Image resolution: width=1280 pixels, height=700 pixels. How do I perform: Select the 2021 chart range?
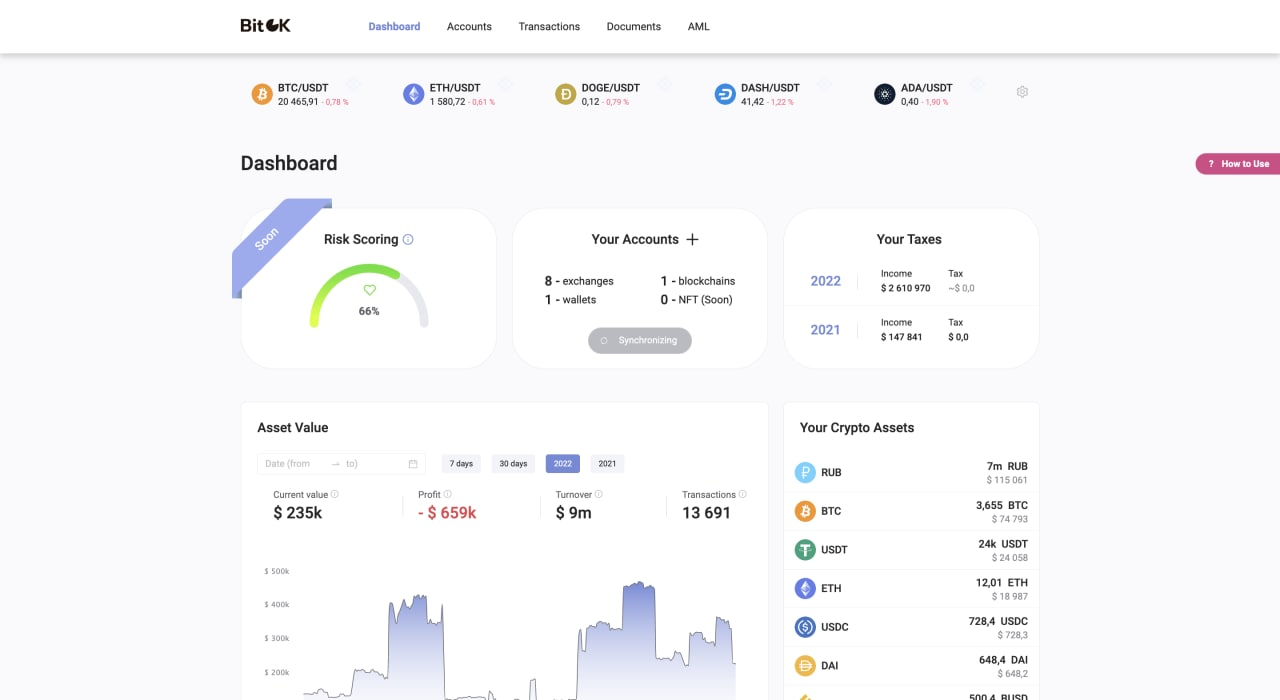click(607, 464)
